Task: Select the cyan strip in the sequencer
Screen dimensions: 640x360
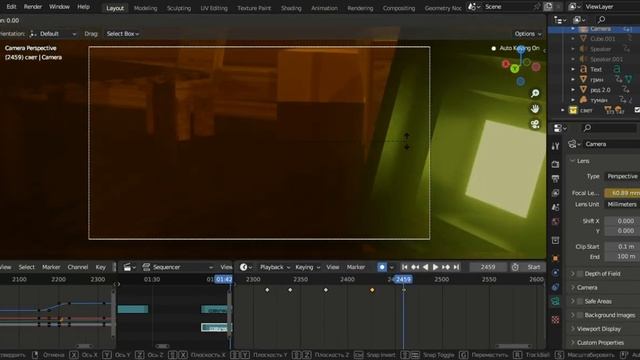Action: point(133,309)
